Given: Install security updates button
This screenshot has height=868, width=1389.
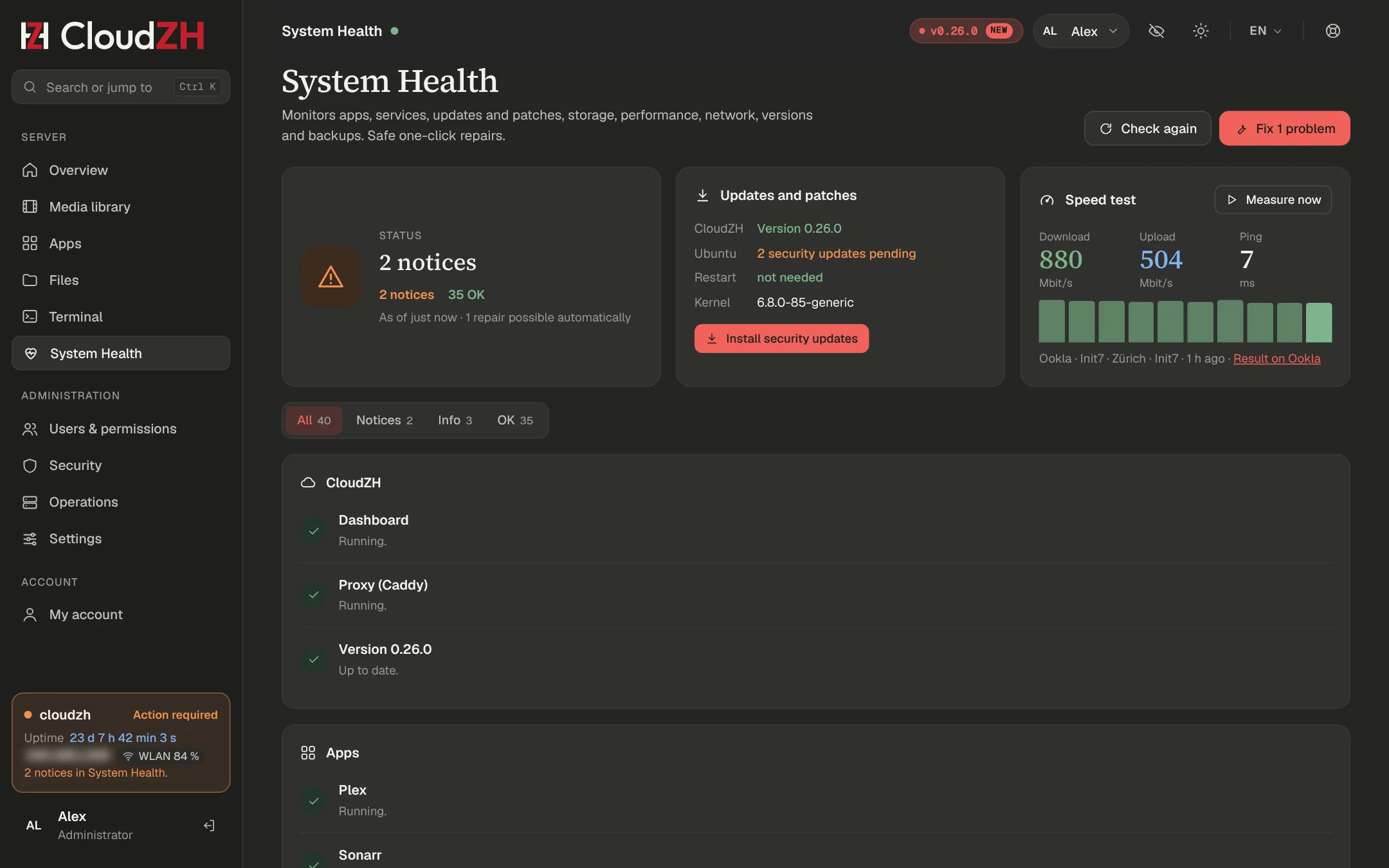Looking at the screenshot, I should [x=781, y=338].
